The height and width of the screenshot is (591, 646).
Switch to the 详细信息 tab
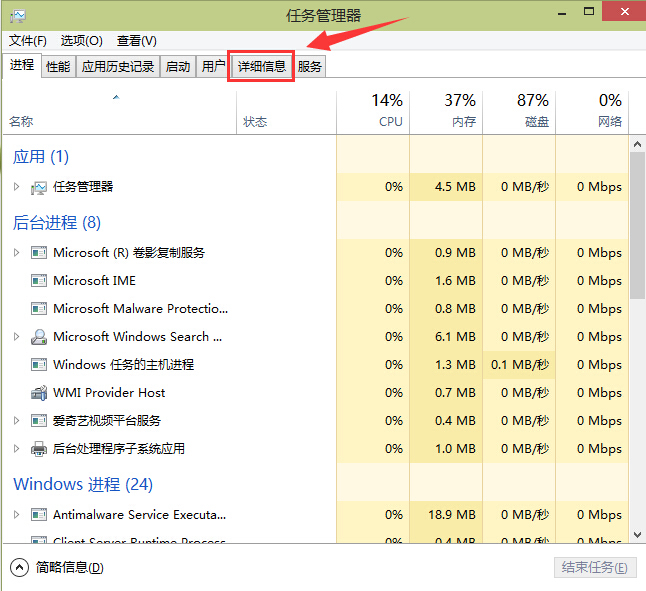point(261,67)
